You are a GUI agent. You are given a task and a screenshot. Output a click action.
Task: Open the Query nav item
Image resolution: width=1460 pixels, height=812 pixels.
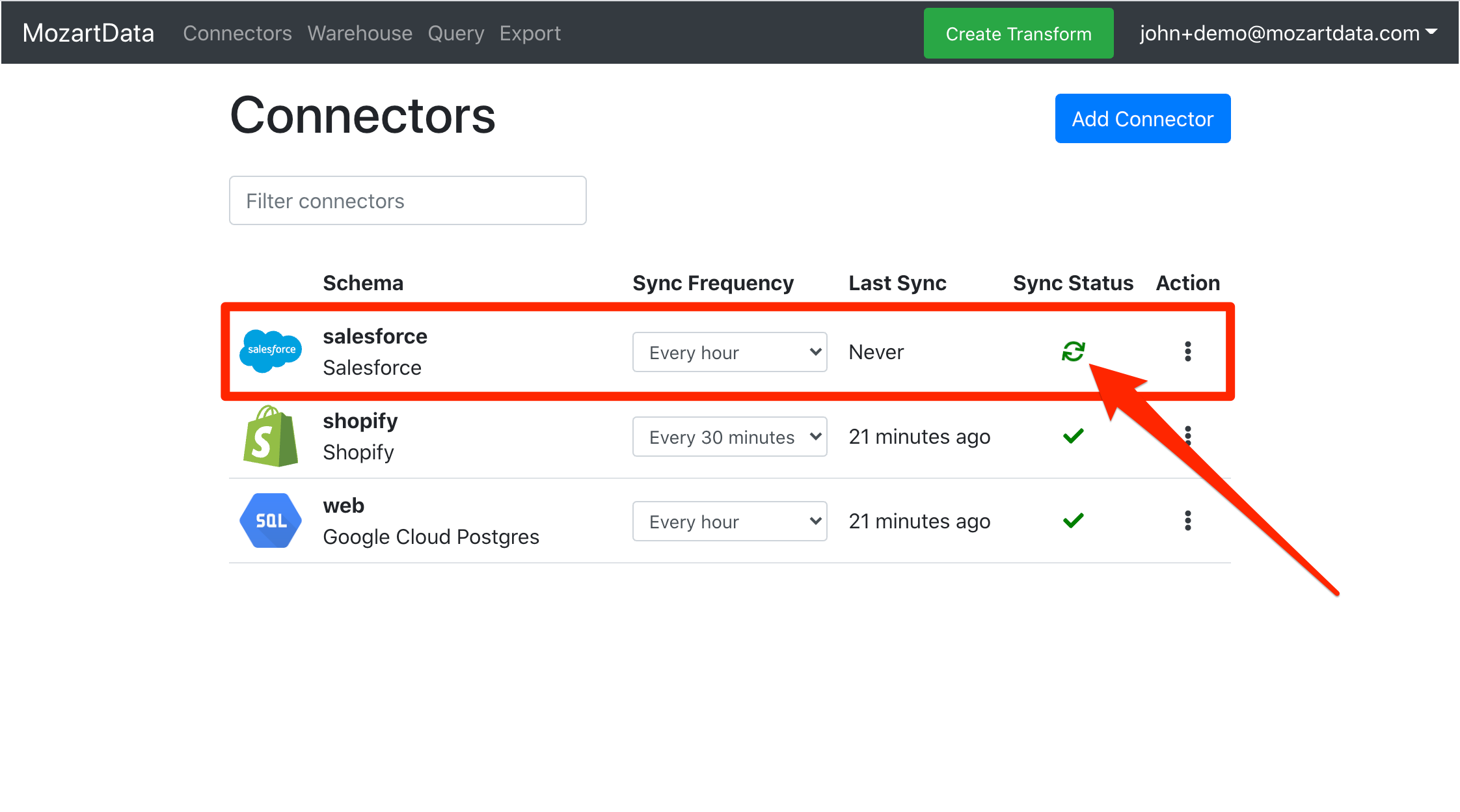455,33
